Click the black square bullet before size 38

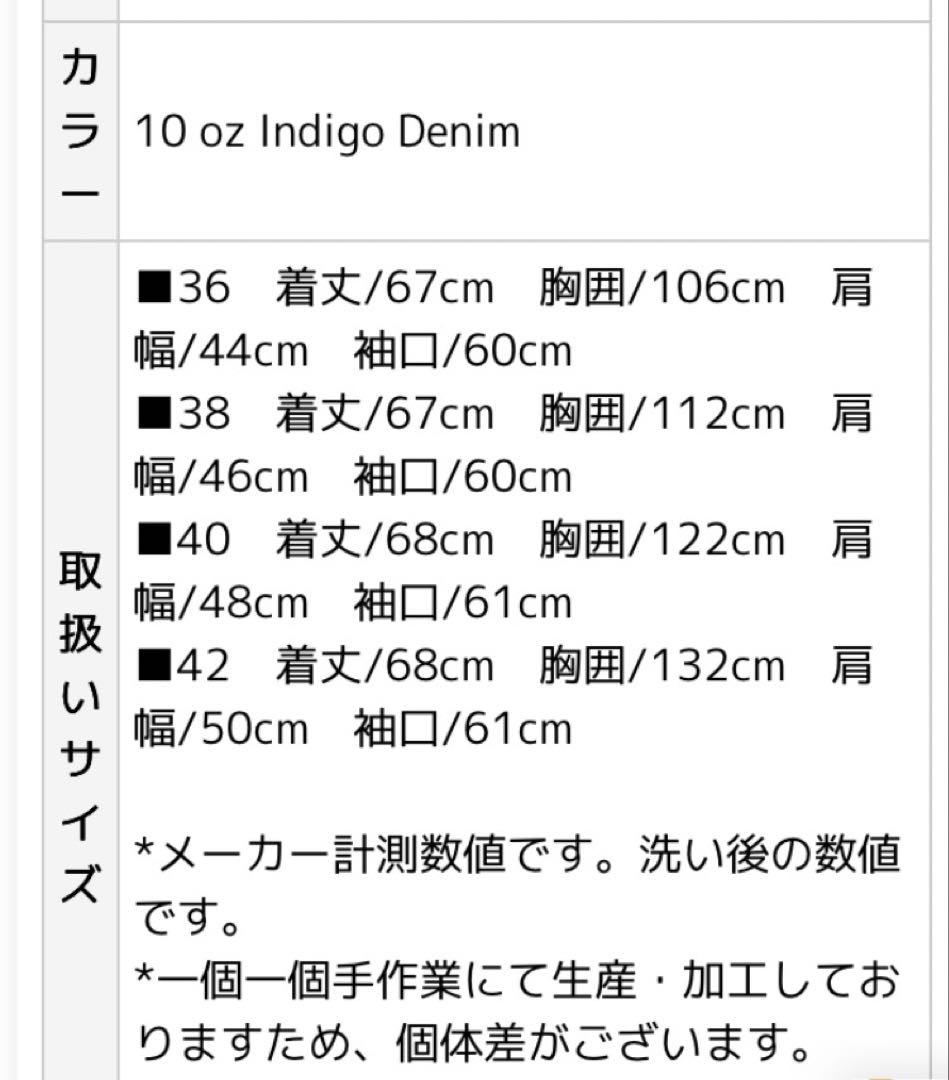point(154,415)
